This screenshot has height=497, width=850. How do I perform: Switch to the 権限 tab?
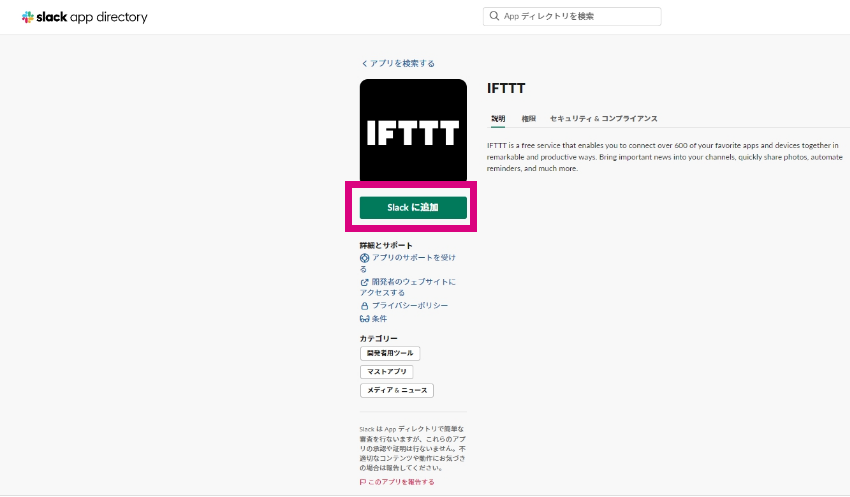(x=529, y=119)
